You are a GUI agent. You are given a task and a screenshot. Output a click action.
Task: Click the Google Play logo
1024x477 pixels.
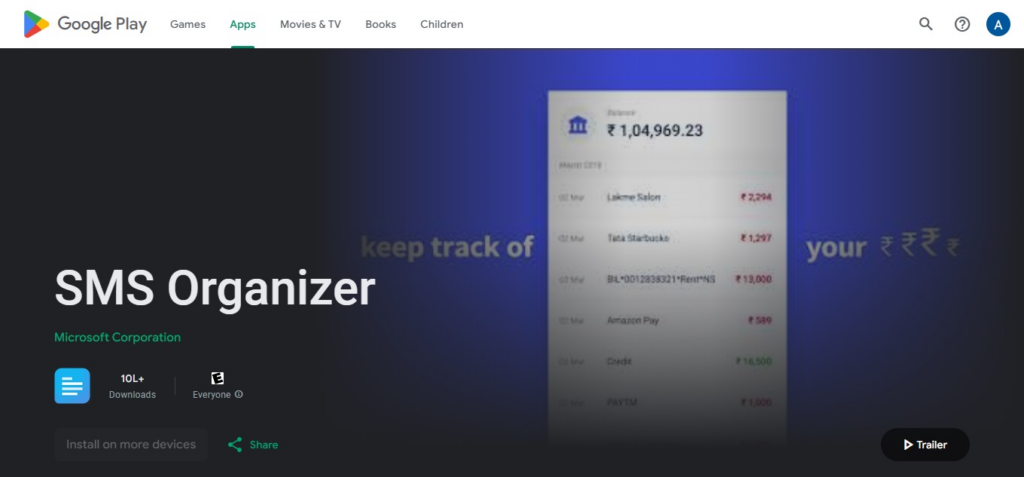(85, 24)
